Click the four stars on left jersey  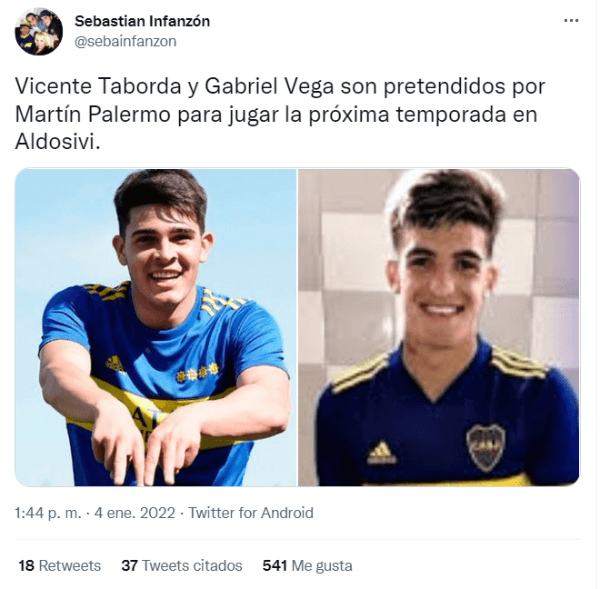coord(197,372)
